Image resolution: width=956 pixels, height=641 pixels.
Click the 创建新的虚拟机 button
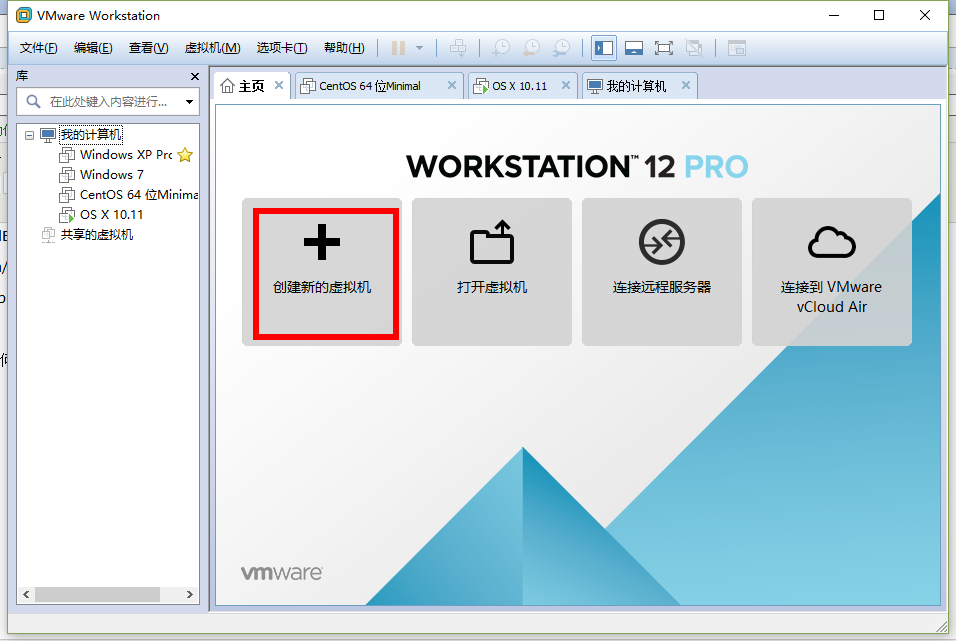pyautogui.click(x=322, y=272)
